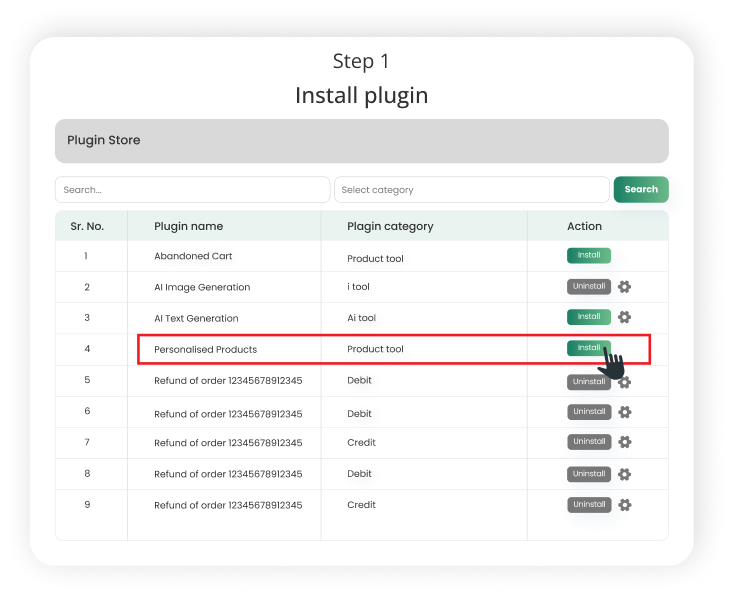
Task: Click the 'Debit' cell in row 6
Action: (x=359, y=414)
